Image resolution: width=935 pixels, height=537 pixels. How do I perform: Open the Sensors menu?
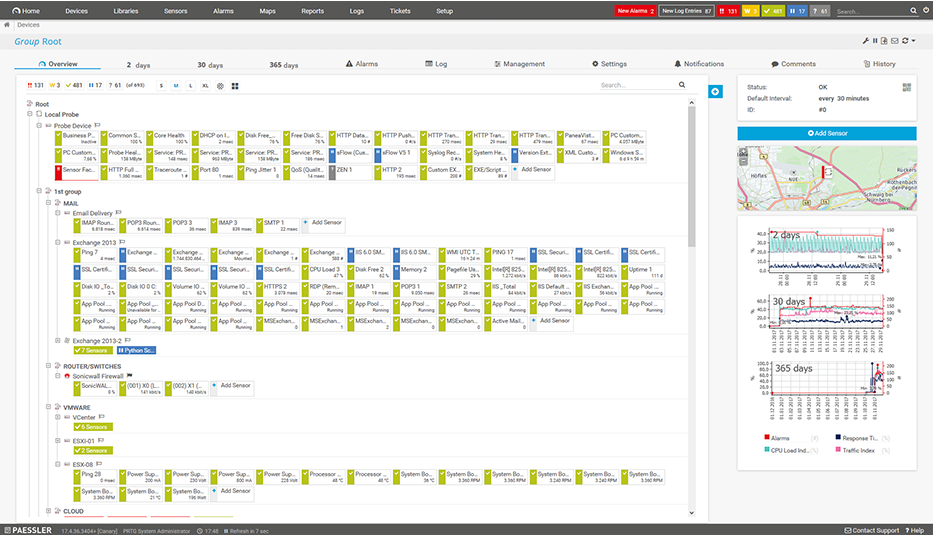point(175,11)
